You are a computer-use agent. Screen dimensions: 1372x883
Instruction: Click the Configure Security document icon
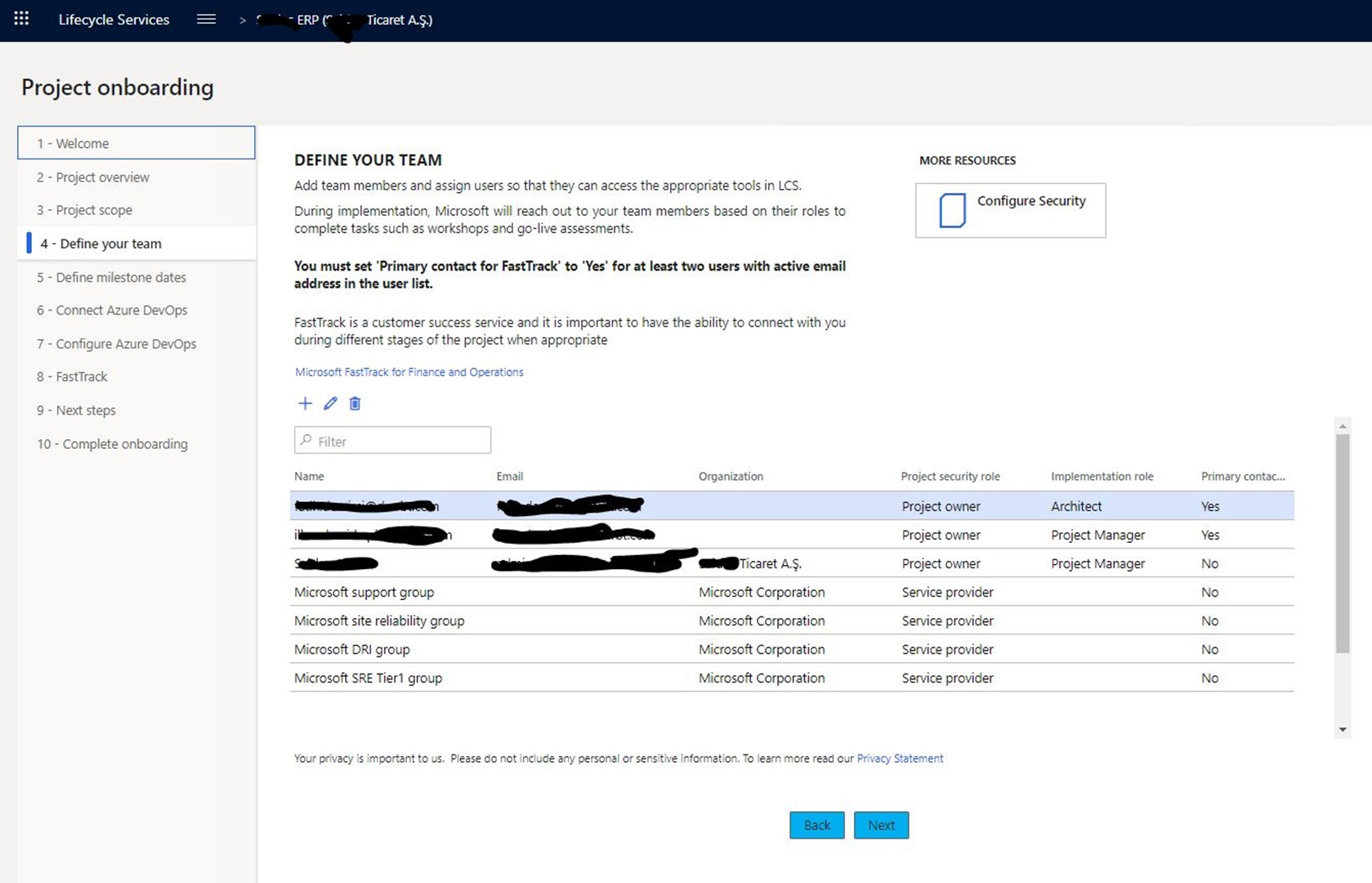click(952, 210)
